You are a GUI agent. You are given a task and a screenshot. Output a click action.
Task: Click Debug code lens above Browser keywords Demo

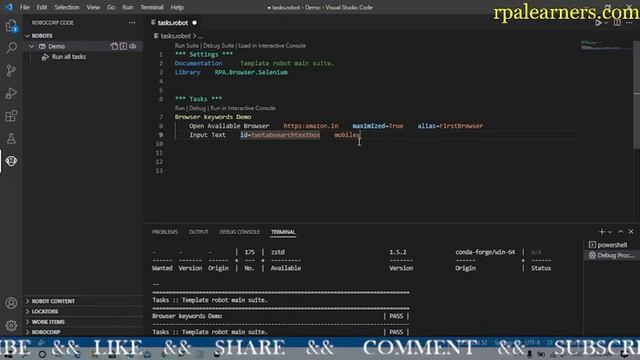[197, 108]
